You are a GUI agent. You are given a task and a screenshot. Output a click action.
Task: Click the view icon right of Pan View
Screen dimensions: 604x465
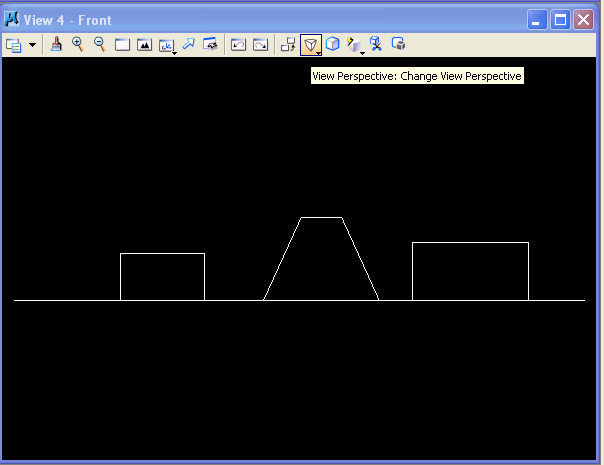(x=210, y=44)
